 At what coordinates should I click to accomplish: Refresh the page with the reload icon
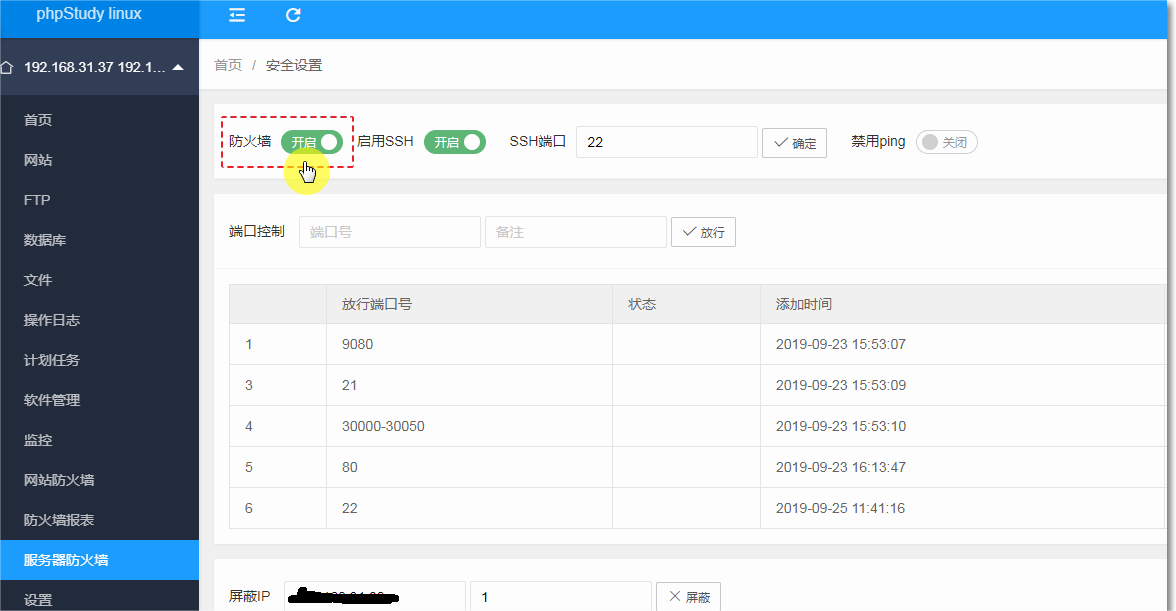point(292,15)
